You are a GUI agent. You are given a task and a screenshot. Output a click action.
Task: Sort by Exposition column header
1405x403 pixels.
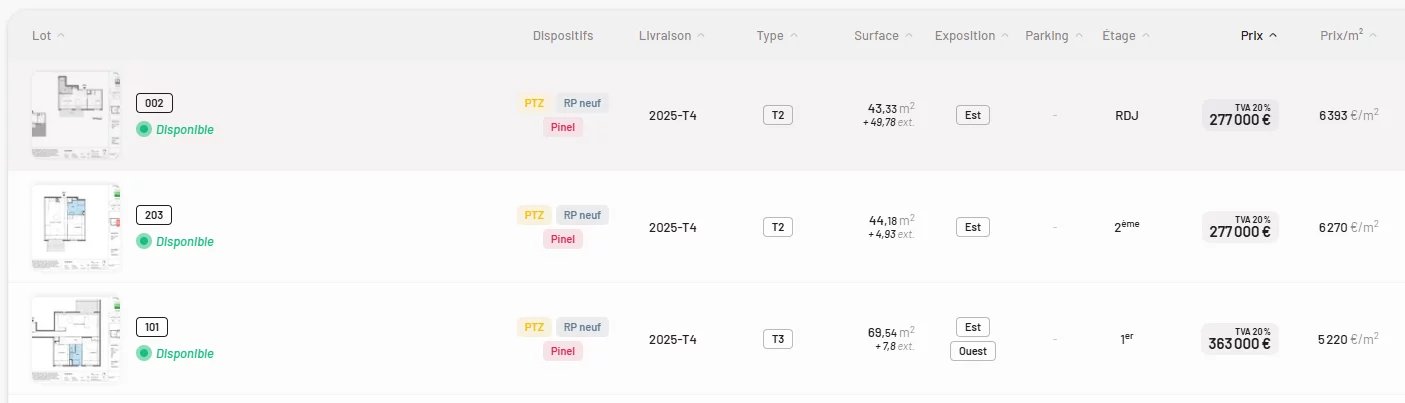972,36
